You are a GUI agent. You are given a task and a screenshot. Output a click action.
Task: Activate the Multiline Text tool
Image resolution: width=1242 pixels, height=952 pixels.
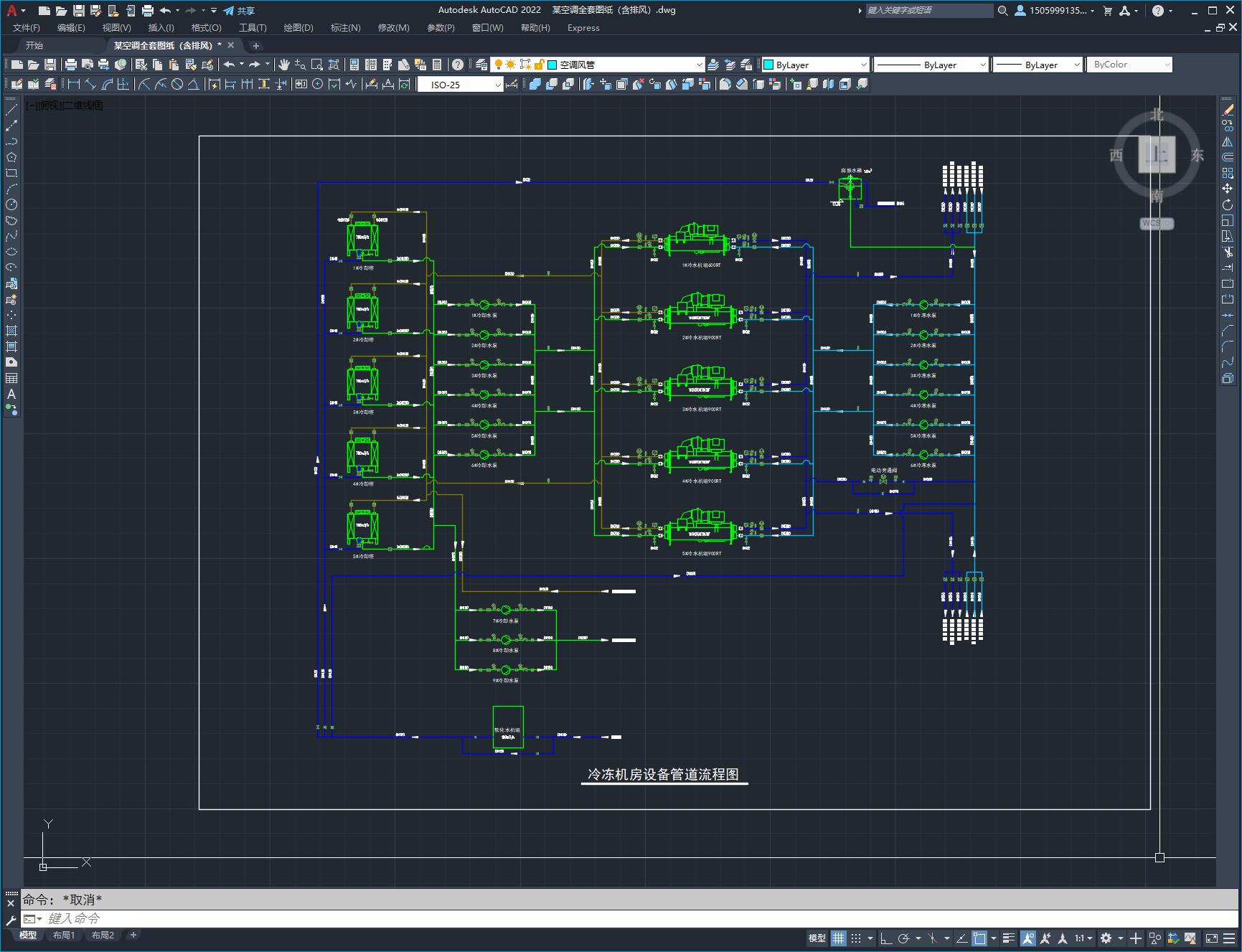11,394
